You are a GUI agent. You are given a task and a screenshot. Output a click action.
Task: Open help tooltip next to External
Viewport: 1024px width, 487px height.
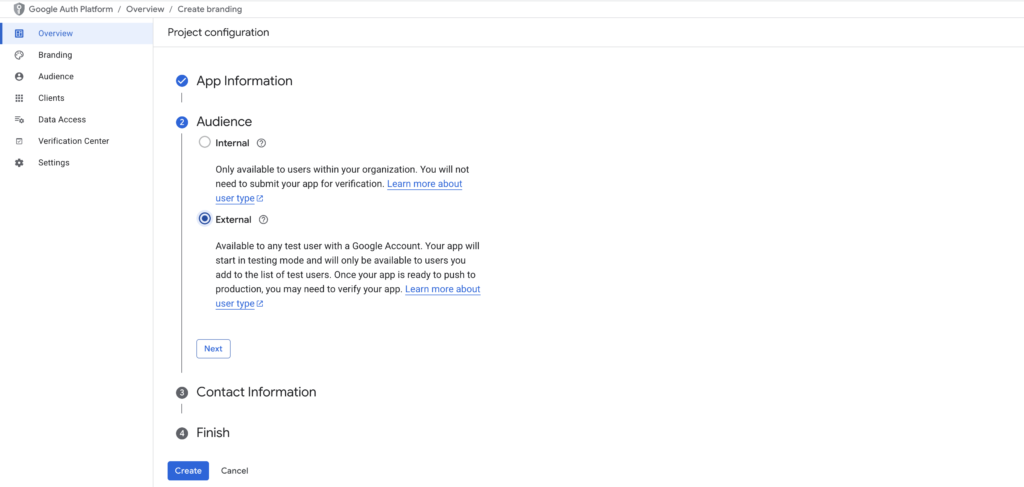click(264, 219)
